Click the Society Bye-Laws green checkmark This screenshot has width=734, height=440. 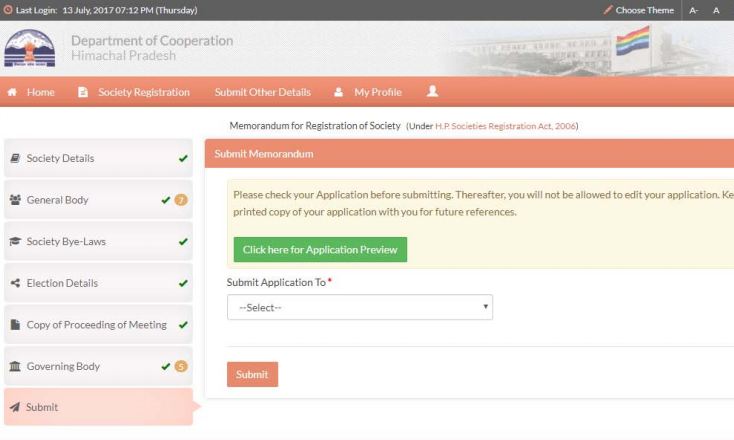(183, 242)
